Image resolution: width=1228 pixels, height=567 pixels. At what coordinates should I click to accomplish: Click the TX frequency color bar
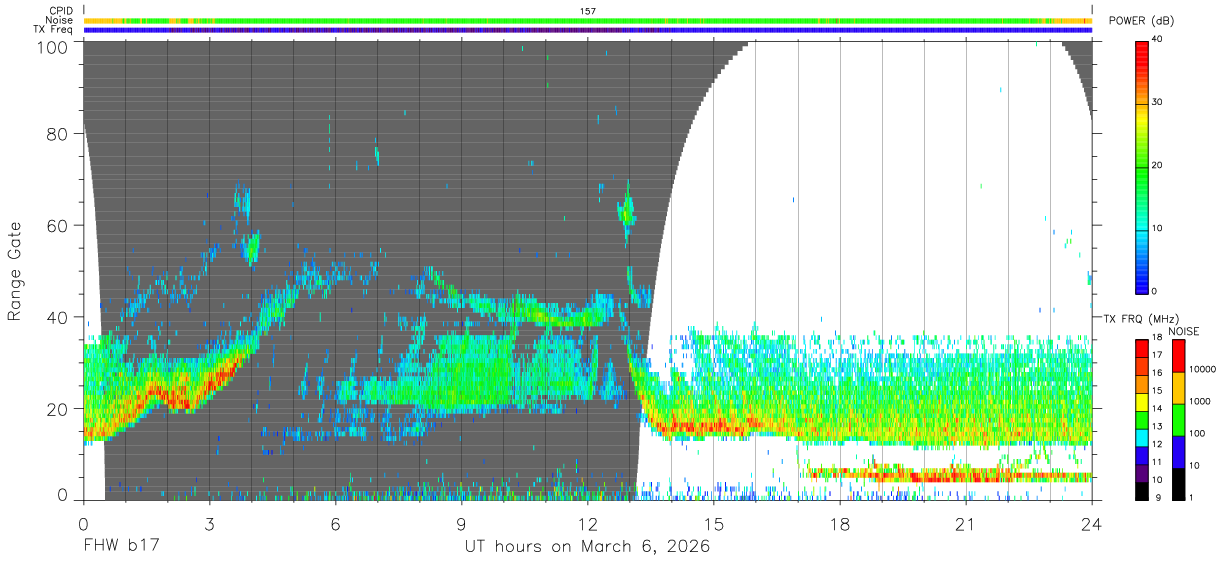coord(1142,419)
